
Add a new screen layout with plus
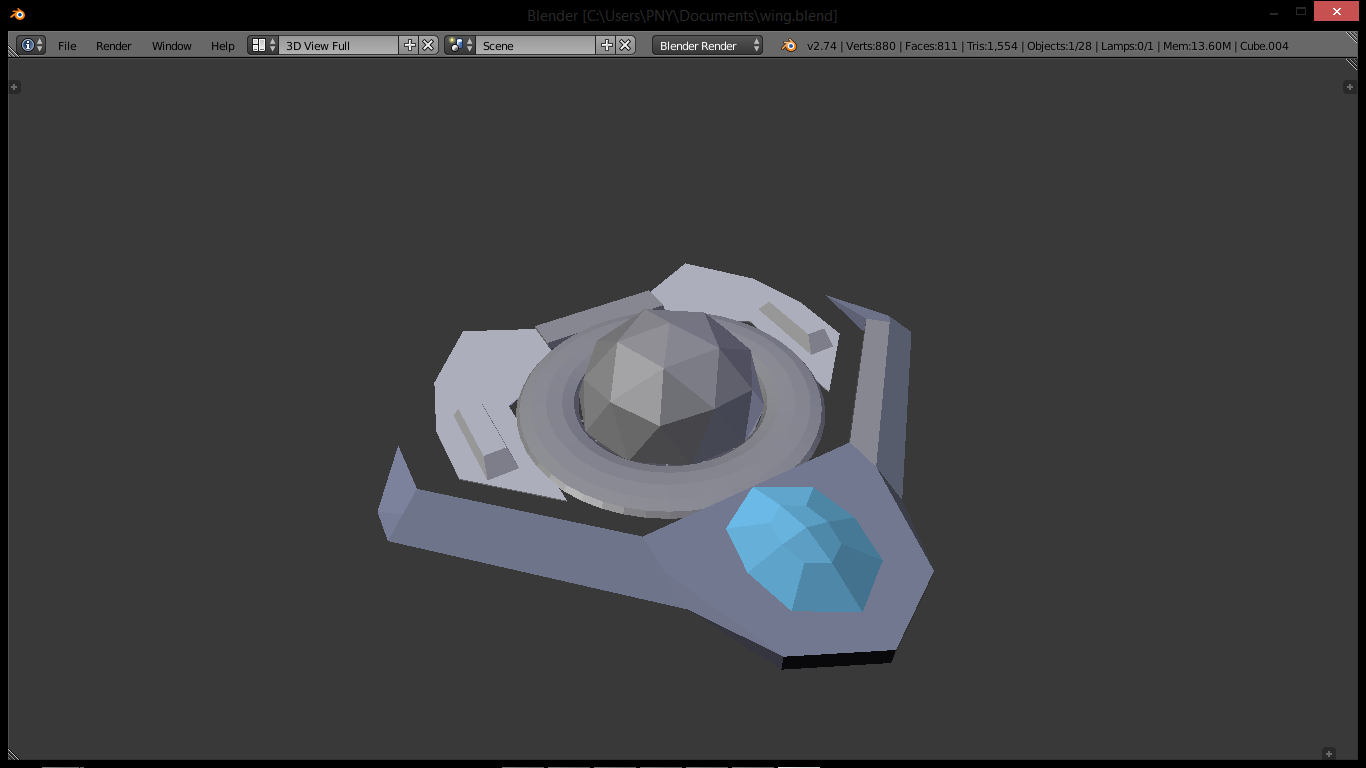click(409, 45)
